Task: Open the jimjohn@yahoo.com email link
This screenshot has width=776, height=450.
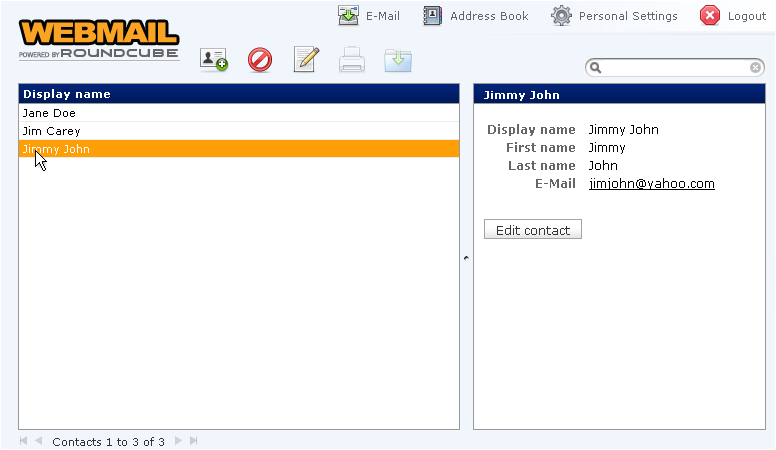Action: coord(651,184)
